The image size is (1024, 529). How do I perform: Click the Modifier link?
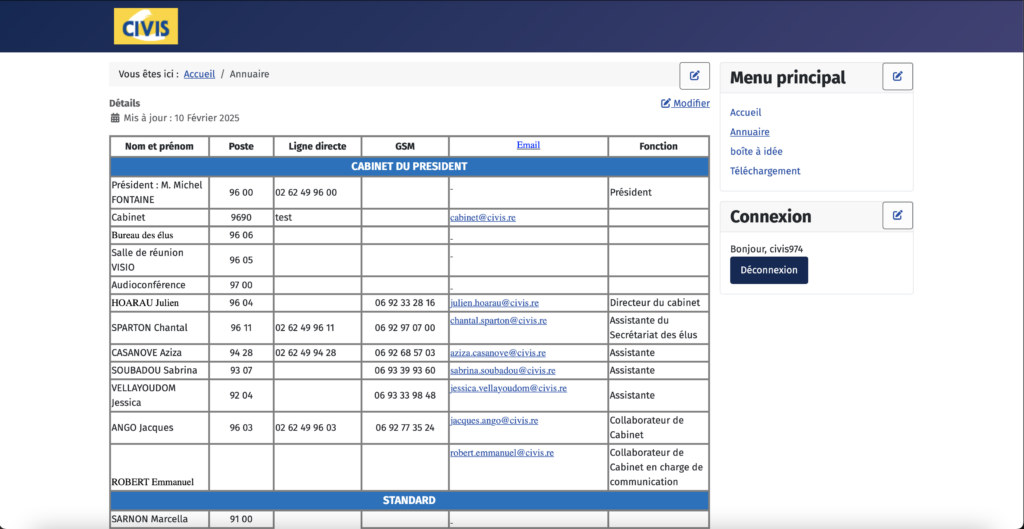pyautogui.click(x=685, y=103)
